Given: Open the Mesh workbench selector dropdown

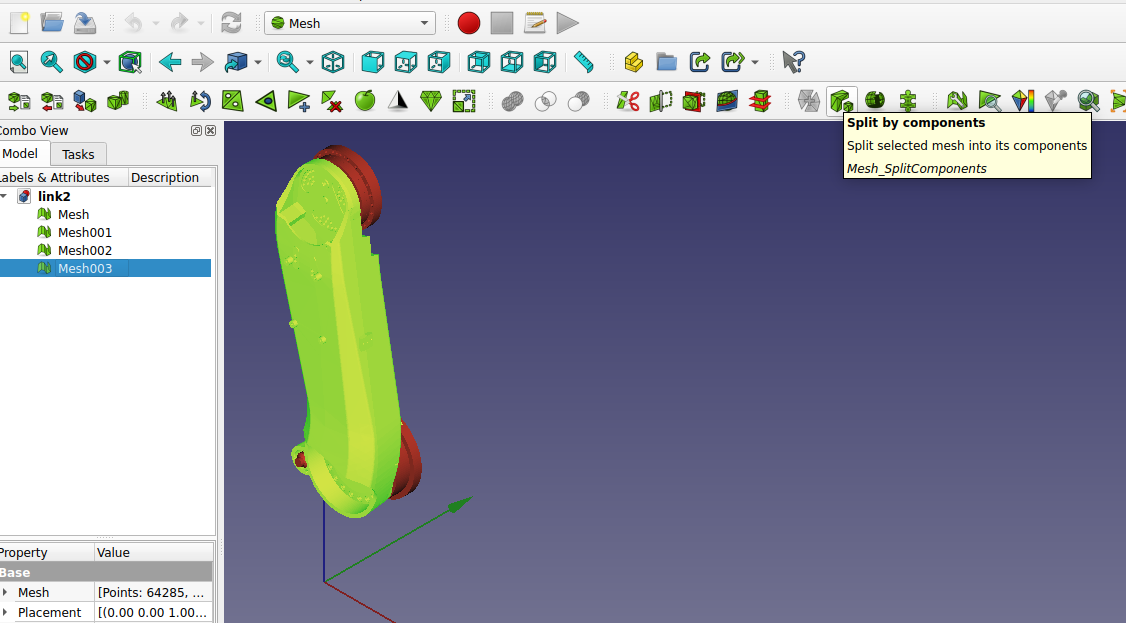Looking at the screenshot, I should (x=350, y=23).
